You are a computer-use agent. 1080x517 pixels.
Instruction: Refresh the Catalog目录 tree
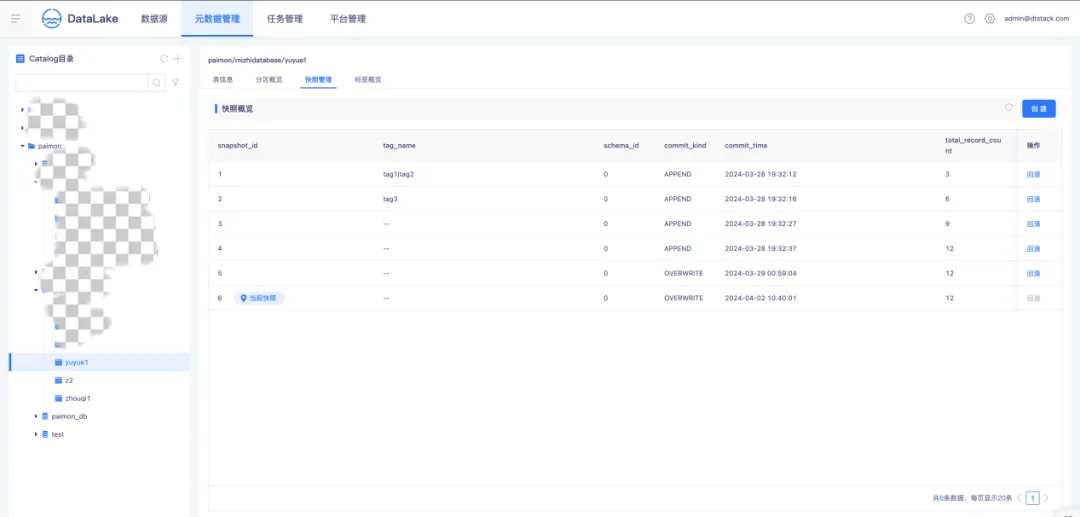tap(164, 58)
